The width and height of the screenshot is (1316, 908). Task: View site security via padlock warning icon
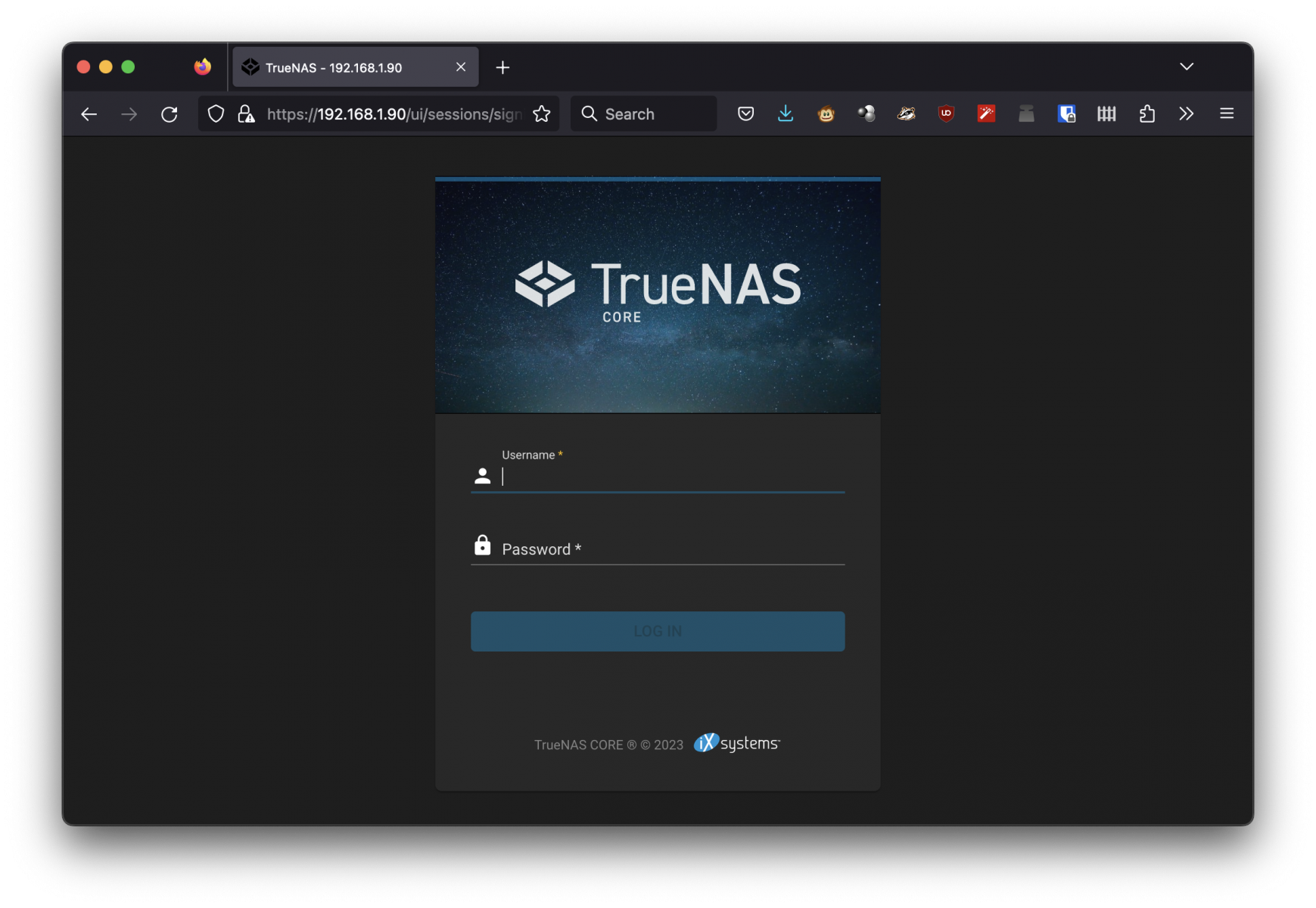246,114
